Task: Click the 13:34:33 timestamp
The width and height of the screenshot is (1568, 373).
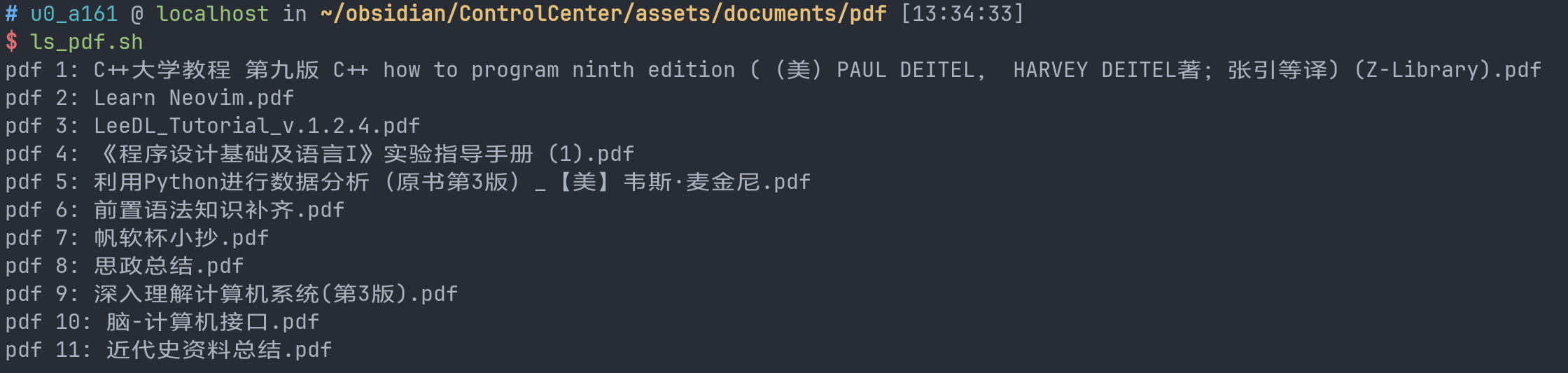Action: [x=962, y=14]
